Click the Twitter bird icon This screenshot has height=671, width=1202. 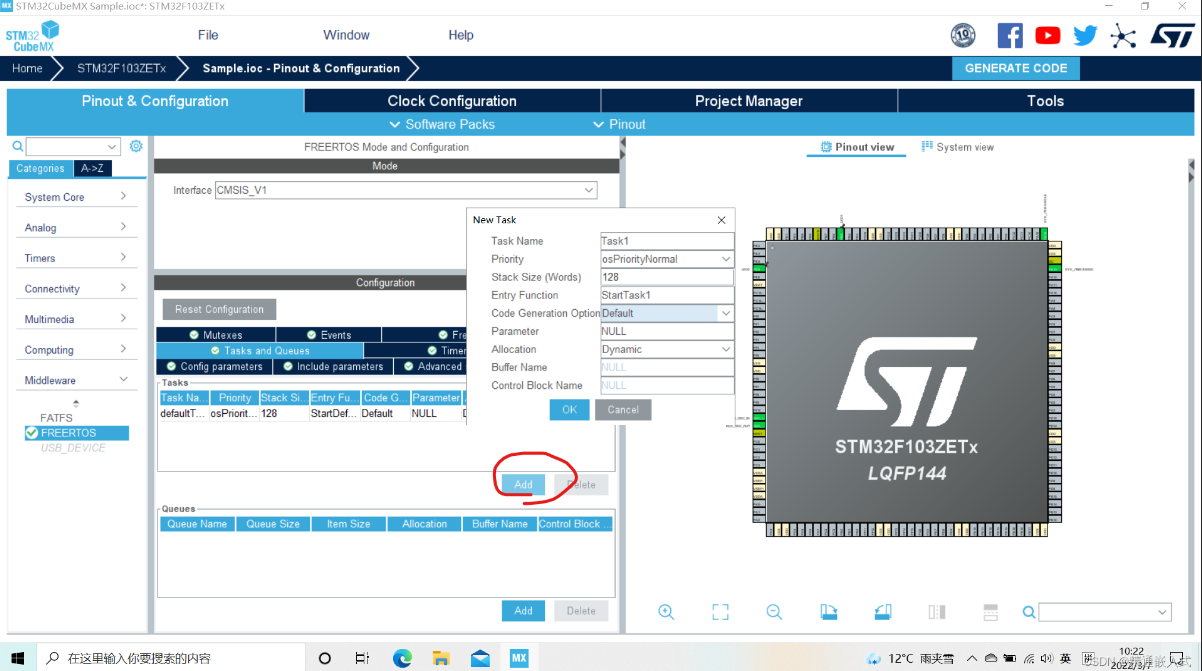tap(1085, 35)
